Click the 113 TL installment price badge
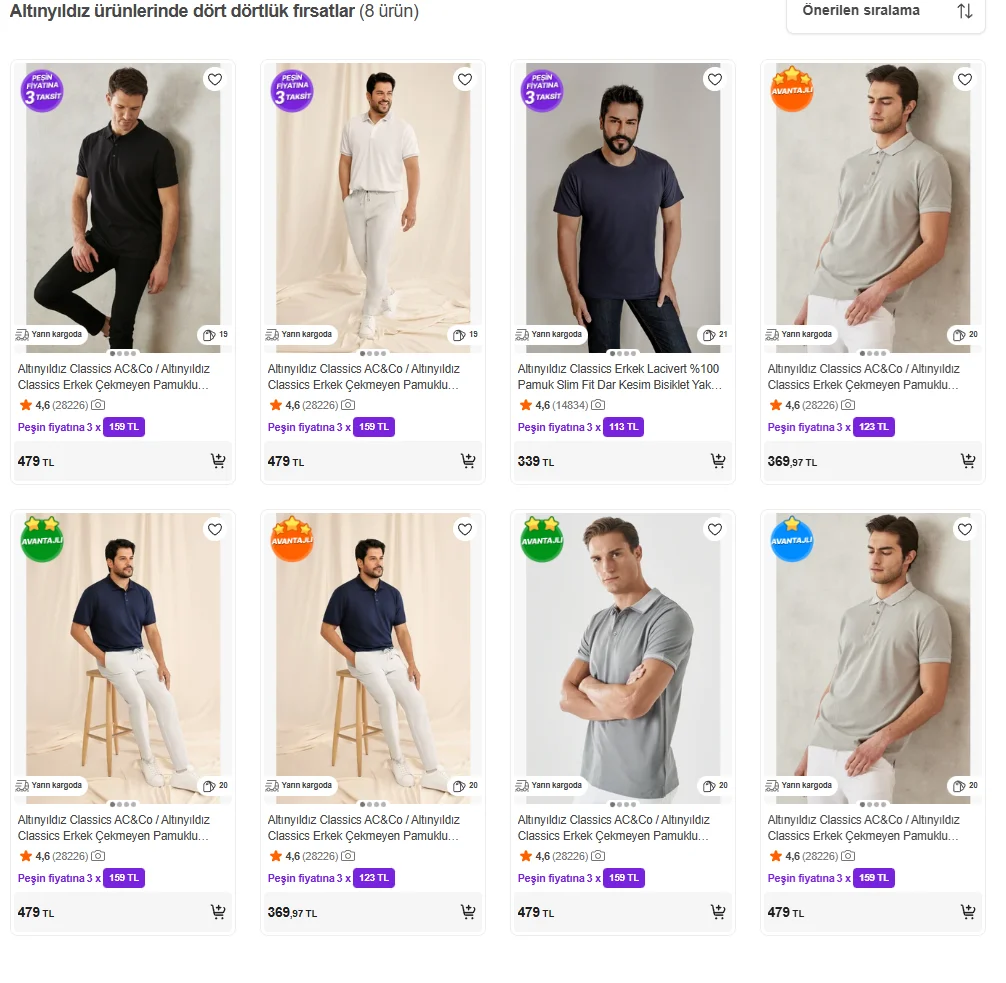This screenshot has width=1006, height=983. 623,427
